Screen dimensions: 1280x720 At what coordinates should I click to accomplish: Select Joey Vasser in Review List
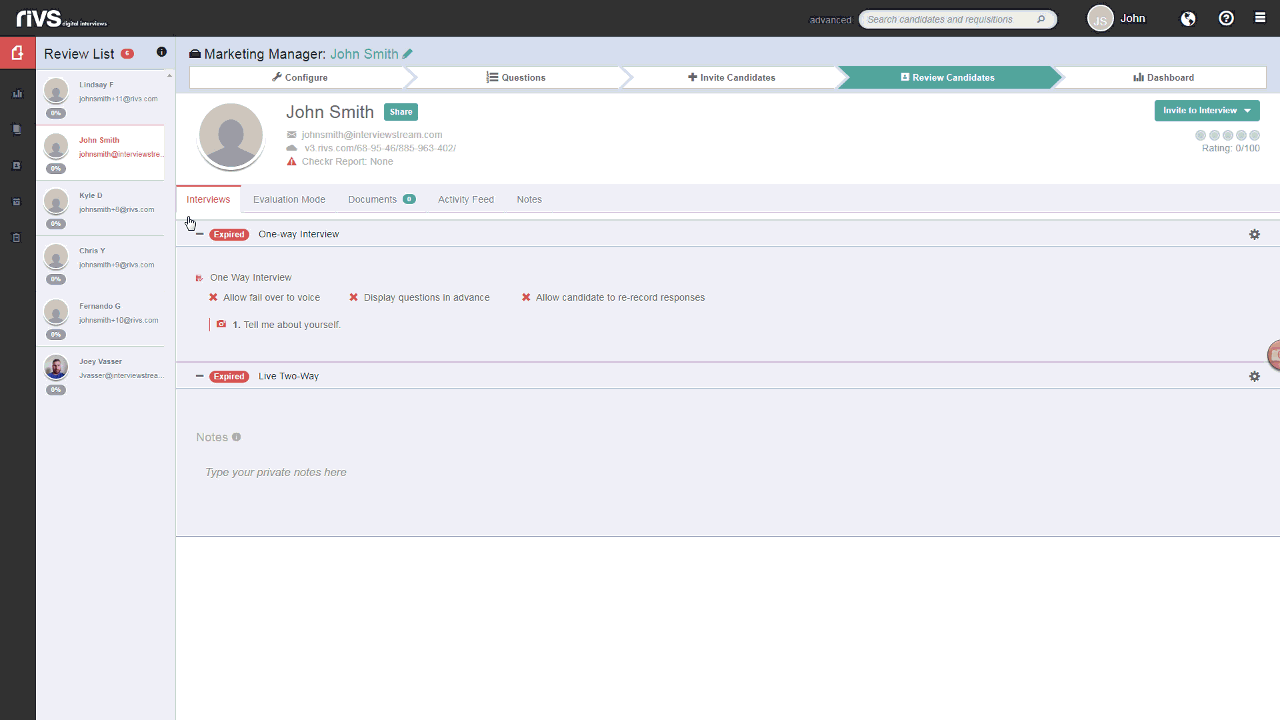tap(100, 374)
